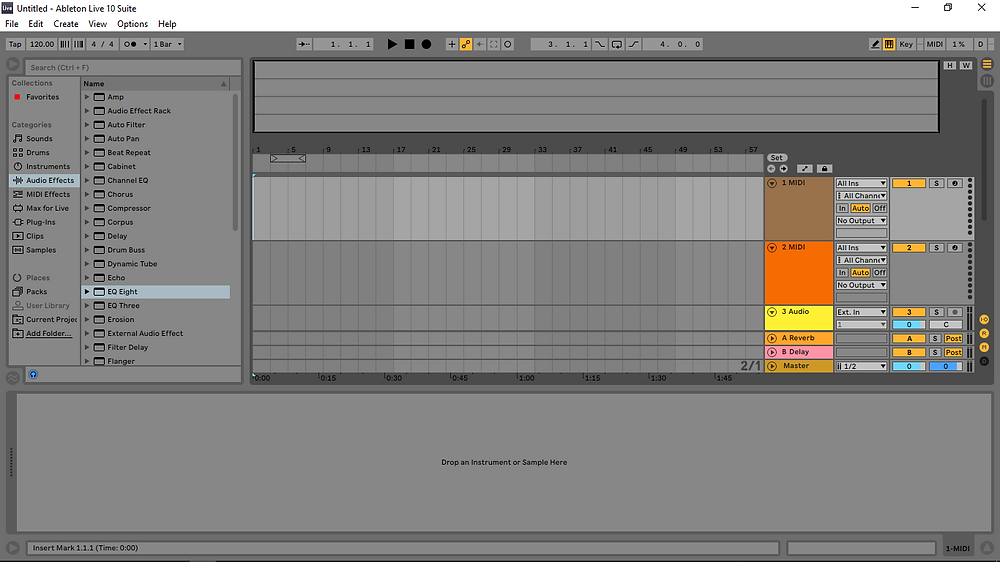1000x562 pixels.
Task: Click 3 Audio track volume slider
Action: point(909,325)
